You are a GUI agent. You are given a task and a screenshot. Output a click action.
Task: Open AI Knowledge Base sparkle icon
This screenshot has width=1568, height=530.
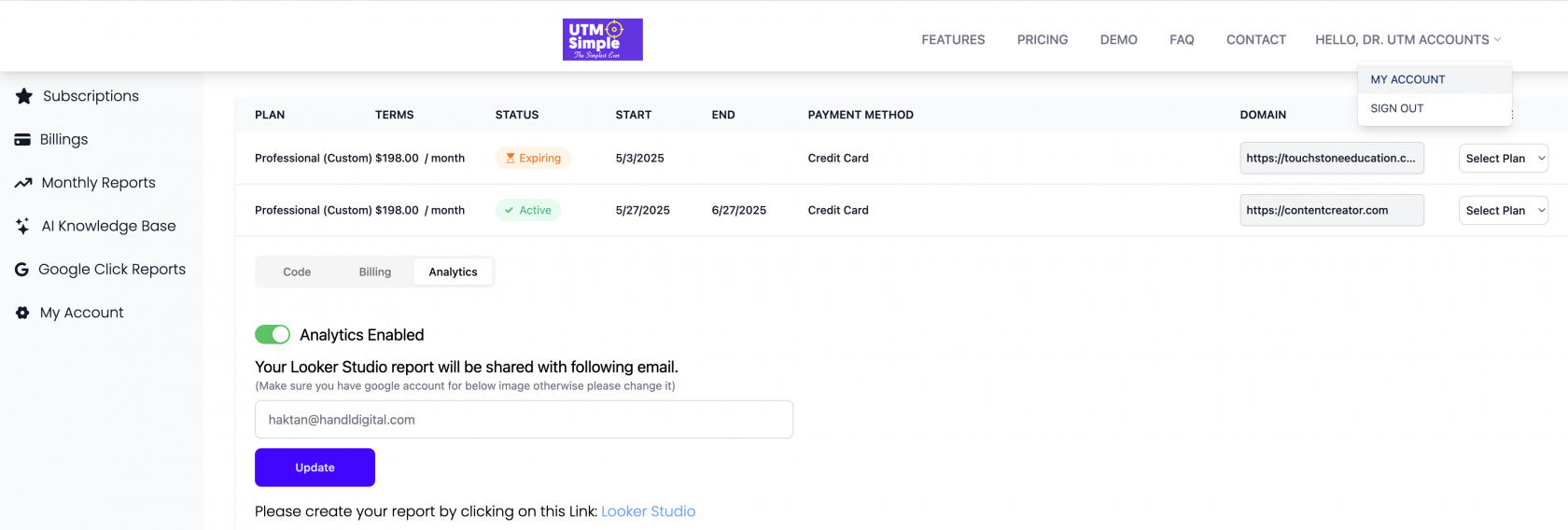coord(22,226)
